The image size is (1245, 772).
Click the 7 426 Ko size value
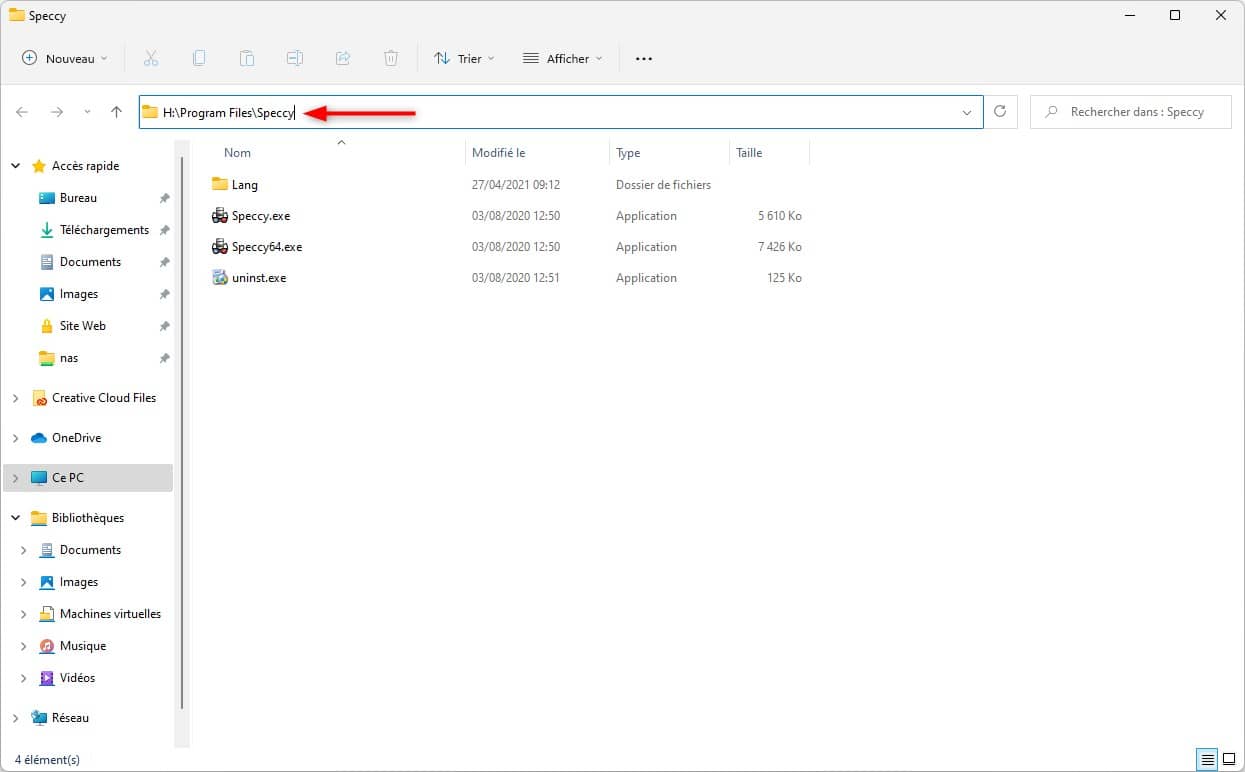[x=780, y=247]
